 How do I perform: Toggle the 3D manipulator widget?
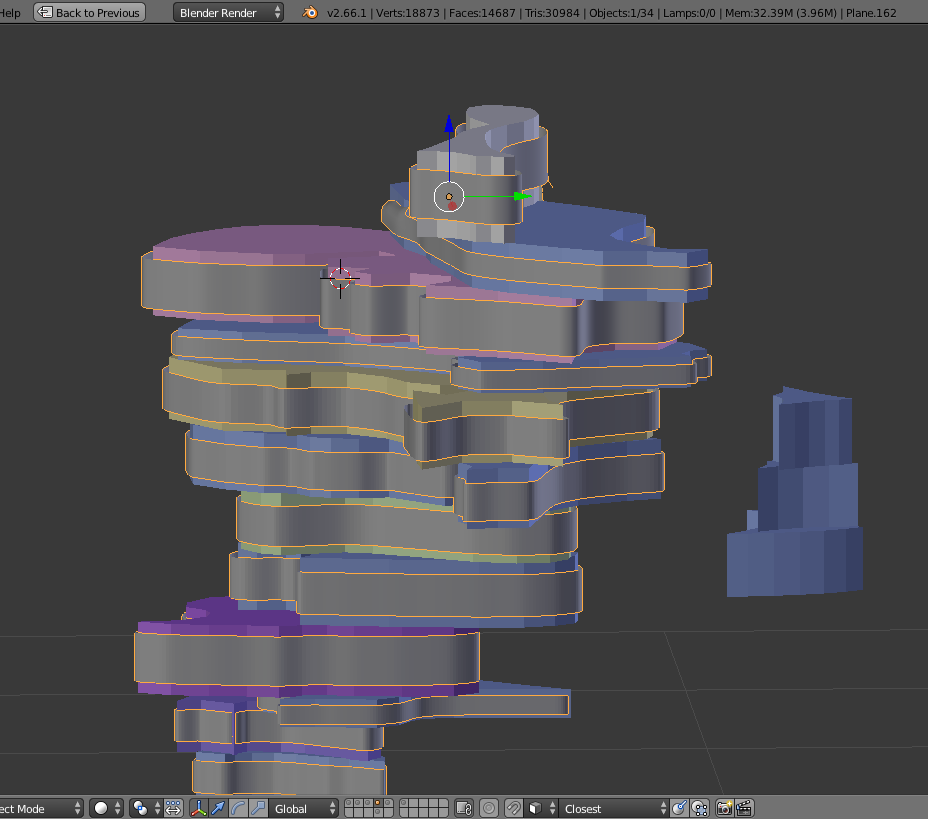coord(200,808)
